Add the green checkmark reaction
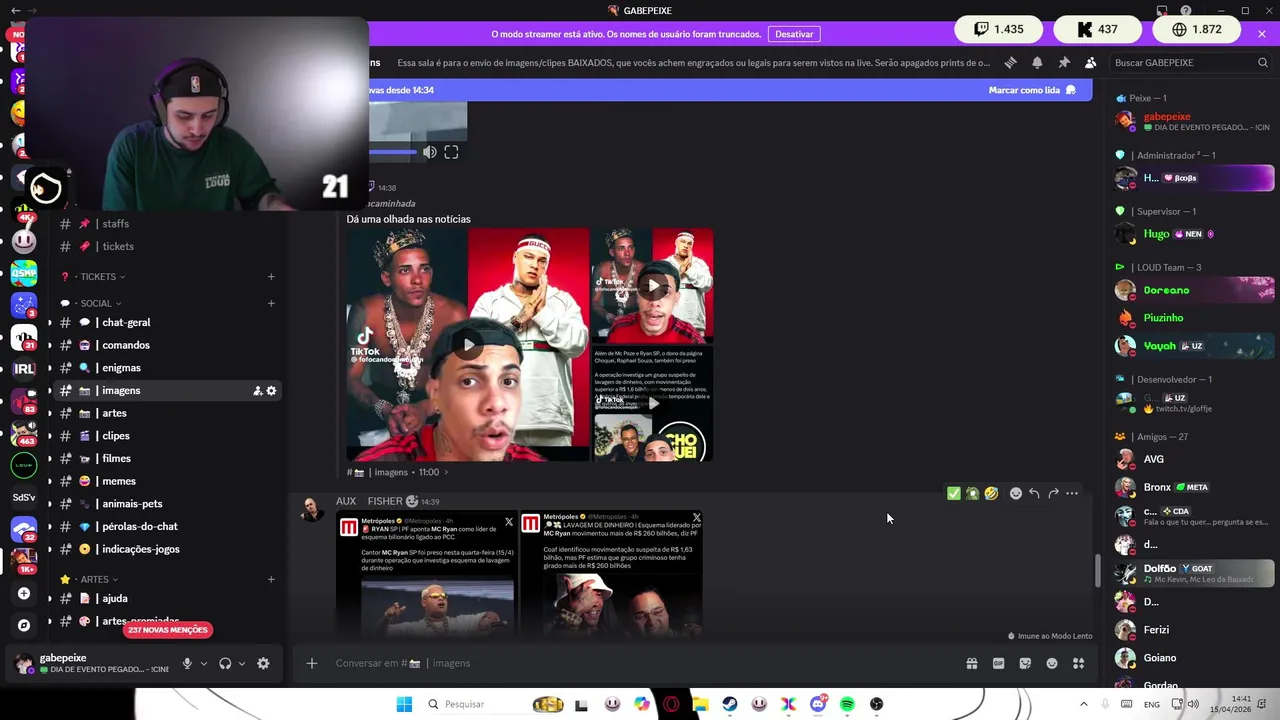This screenshot has height=720, width=1280. (x=953, y=493)
